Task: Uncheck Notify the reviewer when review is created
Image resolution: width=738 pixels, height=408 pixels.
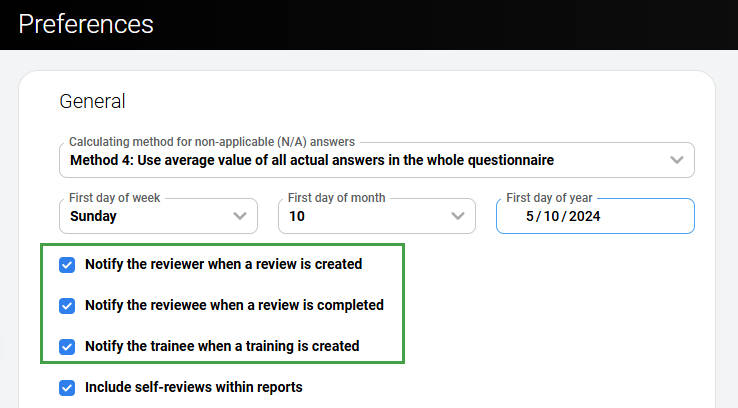Action: coord(67,265)
